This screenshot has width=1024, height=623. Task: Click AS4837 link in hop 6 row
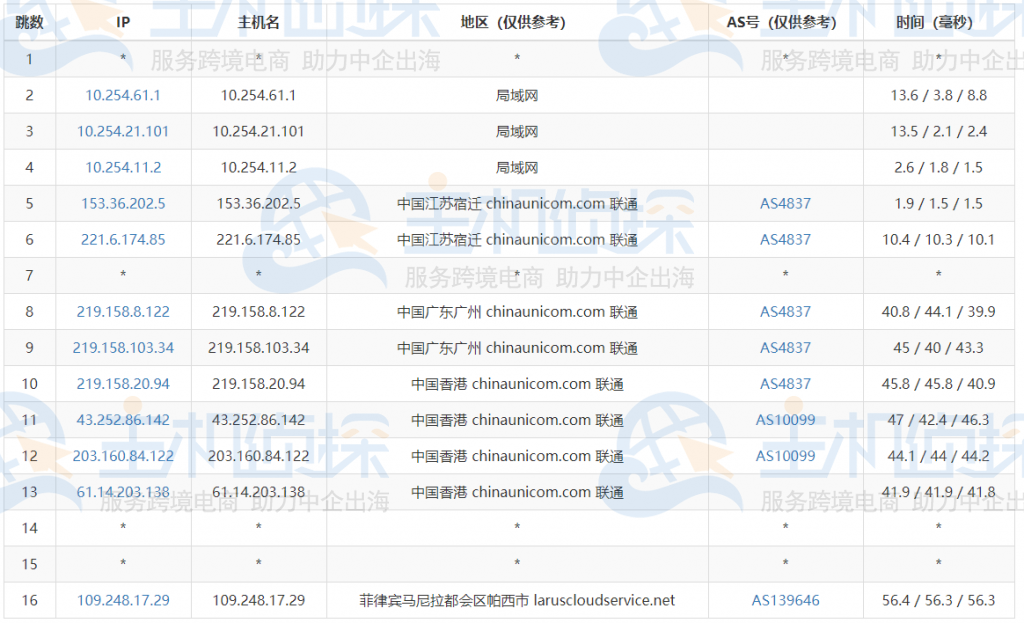pos(785,240)
